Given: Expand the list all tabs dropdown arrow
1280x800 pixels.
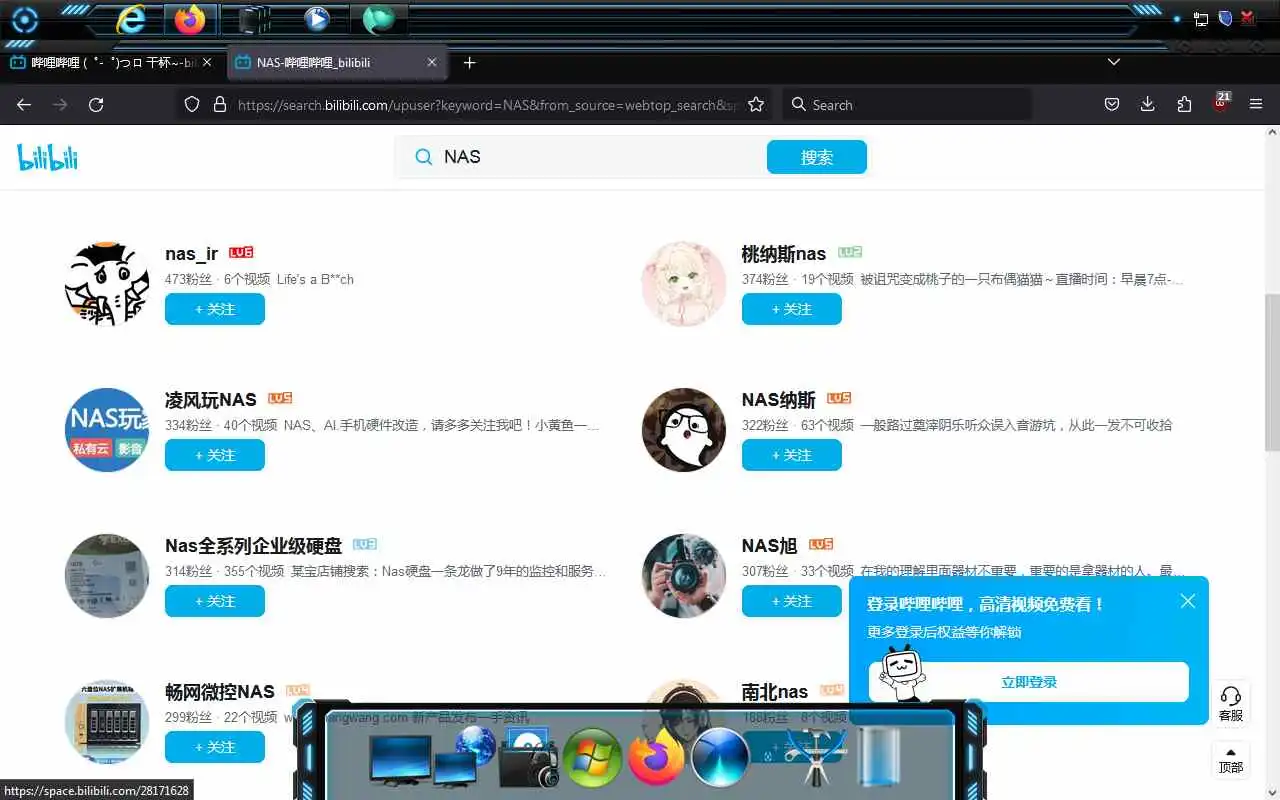Looking at the screenshot, I should [1113, 62].
